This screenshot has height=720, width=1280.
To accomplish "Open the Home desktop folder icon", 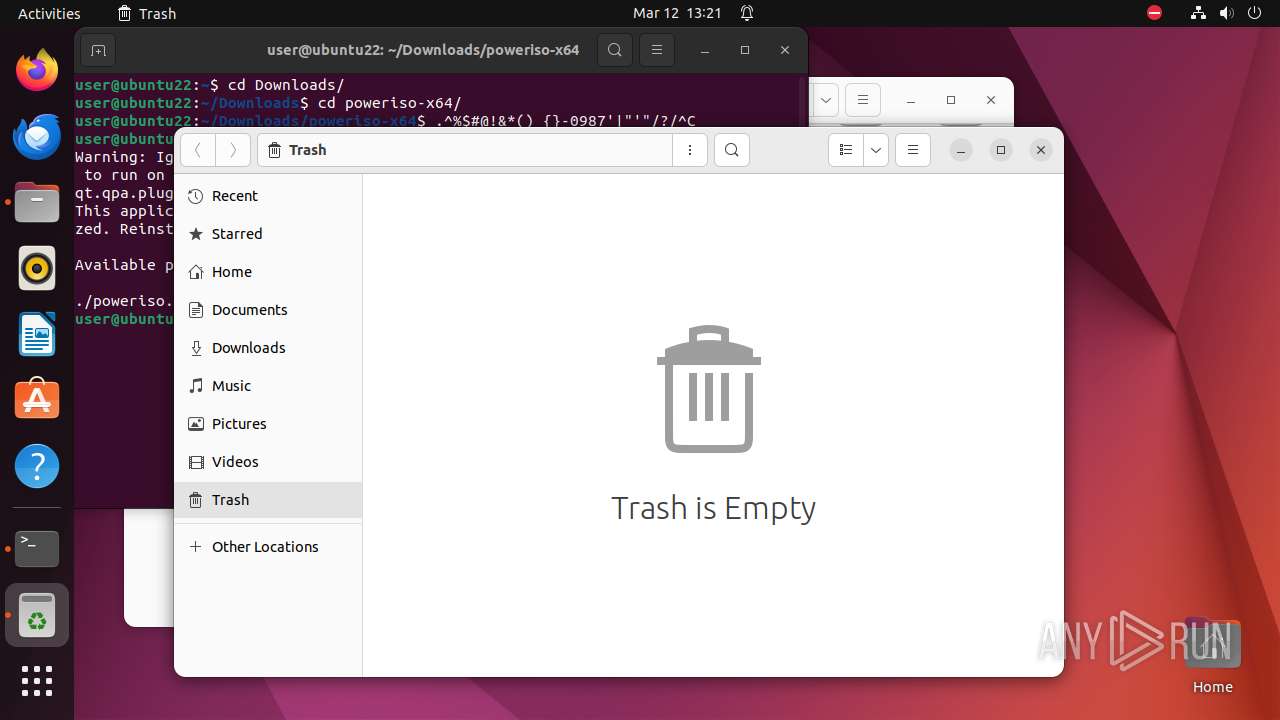I will [x=1212, y=655].
